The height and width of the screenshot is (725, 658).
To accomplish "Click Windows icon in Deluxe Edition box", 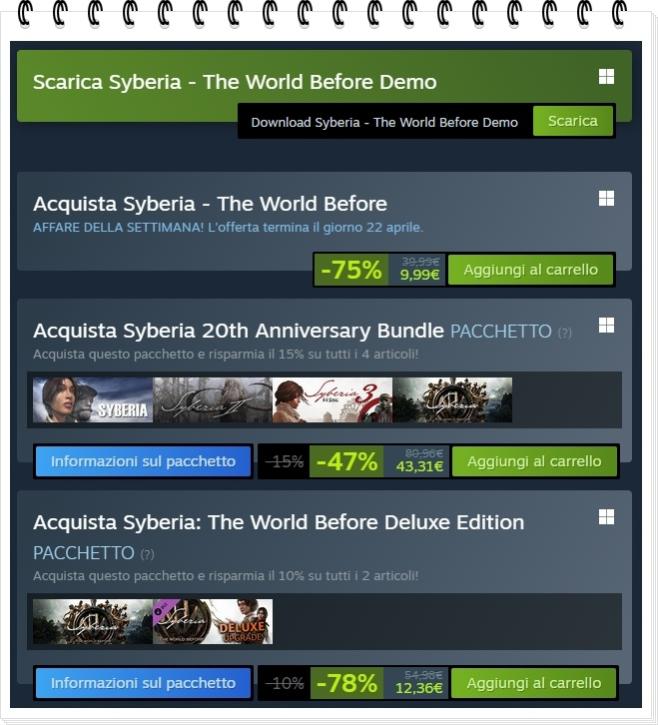I will (x=606, y=517).
